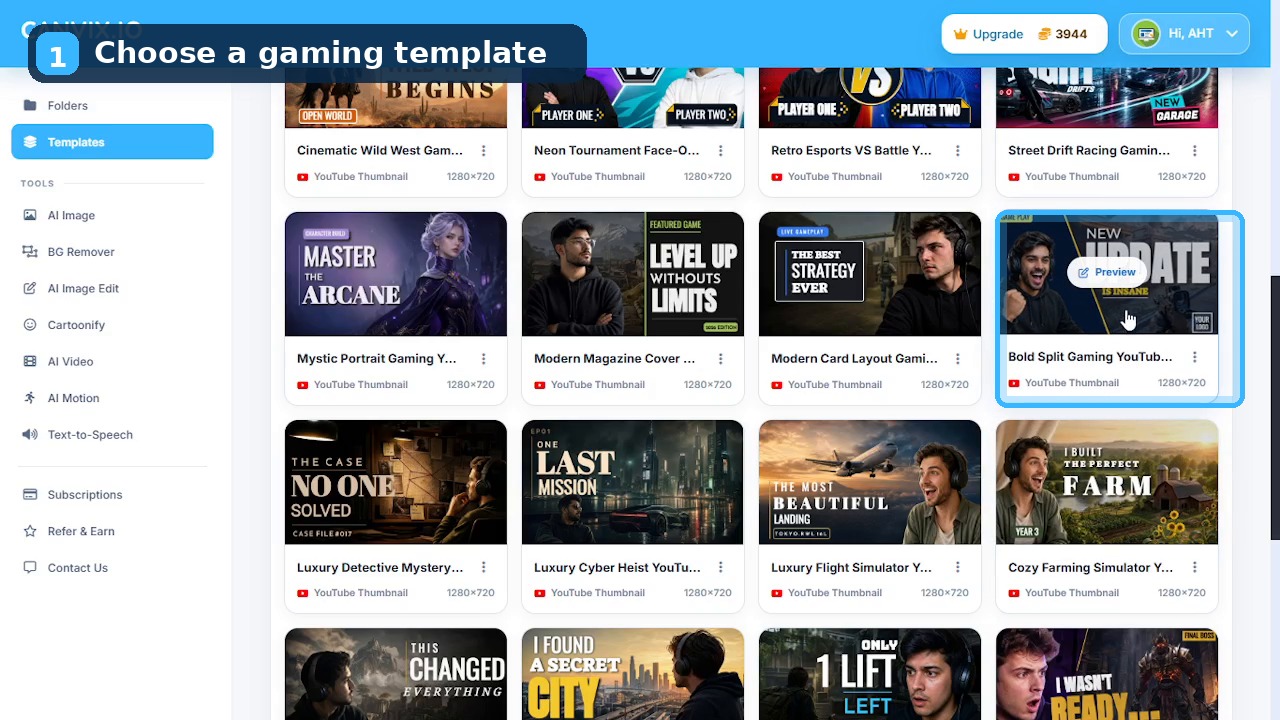Viewport: 1280px width, 720px height.
Task: Open options menu for Cinematic Wild West template
Action: click(x=483, y=151)
